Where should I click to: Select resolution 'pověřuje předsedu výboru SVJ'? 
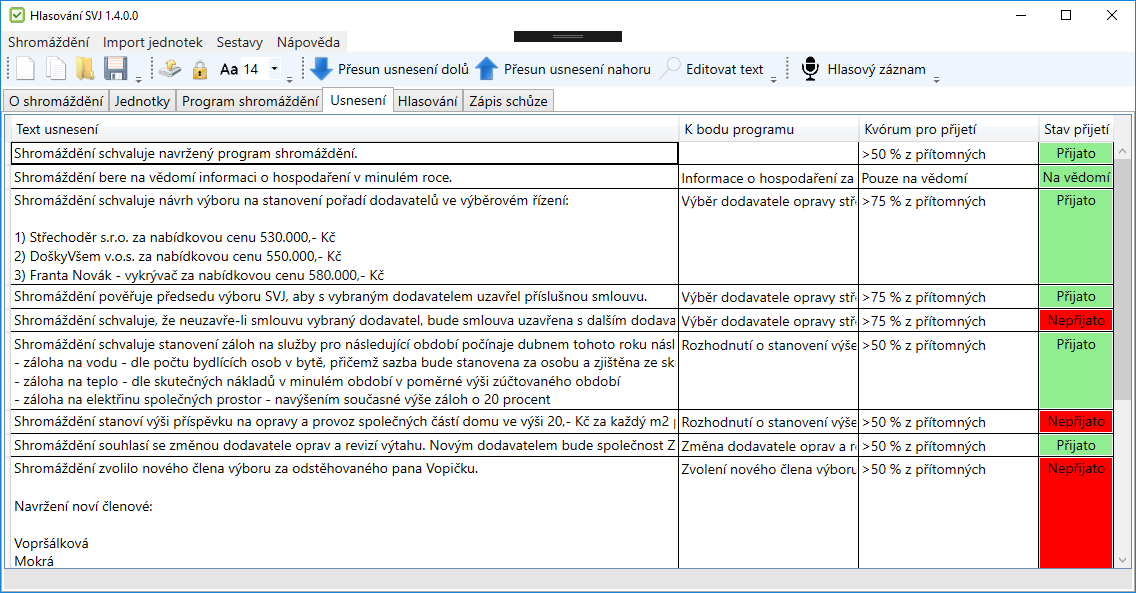pyautogui.click(x=345, y=297)
